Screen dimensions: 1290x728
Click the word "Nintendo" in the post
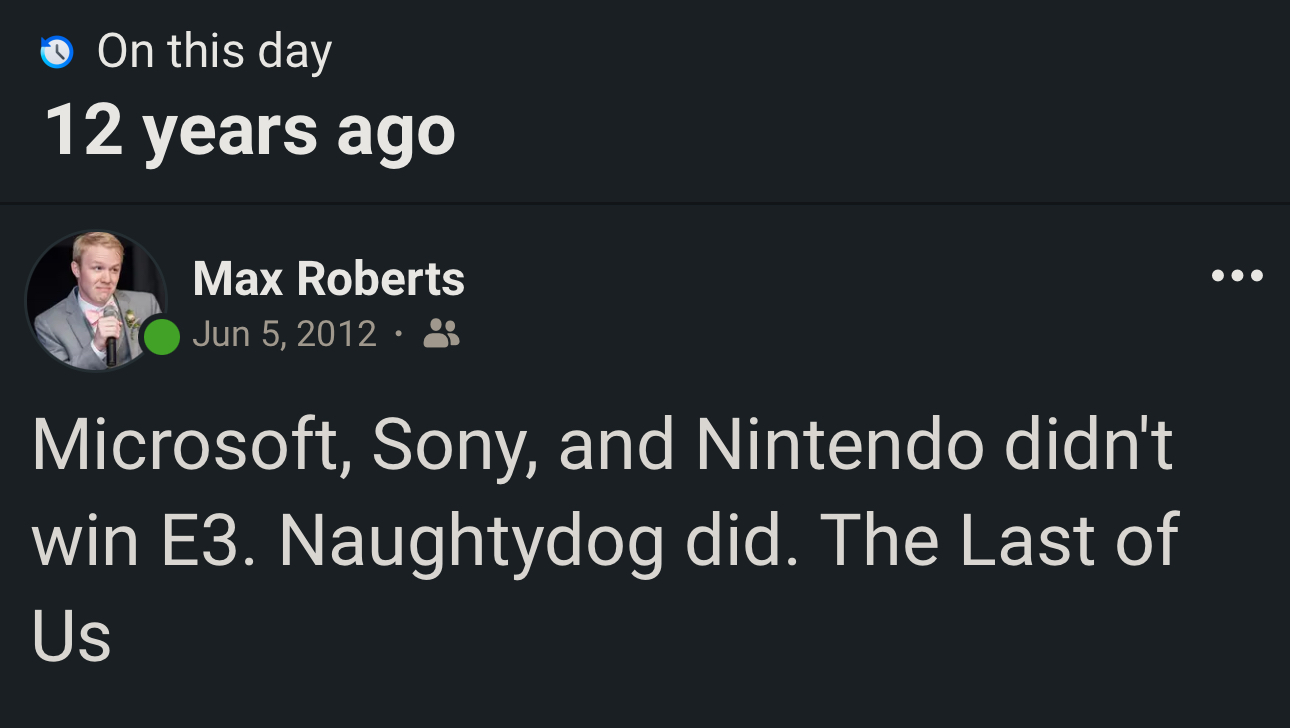840,443
